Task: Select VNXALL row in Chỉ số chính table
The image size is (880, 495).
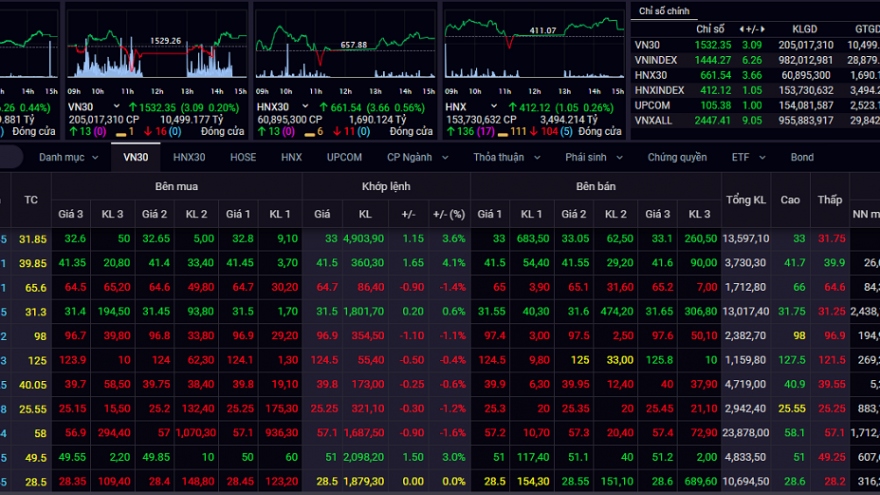Action: pos(656,120)
